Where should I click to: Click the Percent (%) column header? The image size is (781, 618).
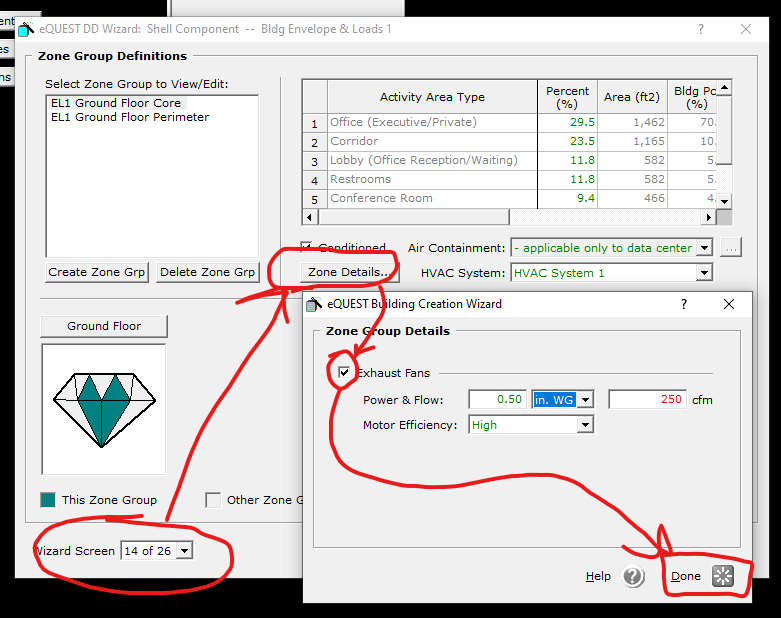click(x=567, y=97)
